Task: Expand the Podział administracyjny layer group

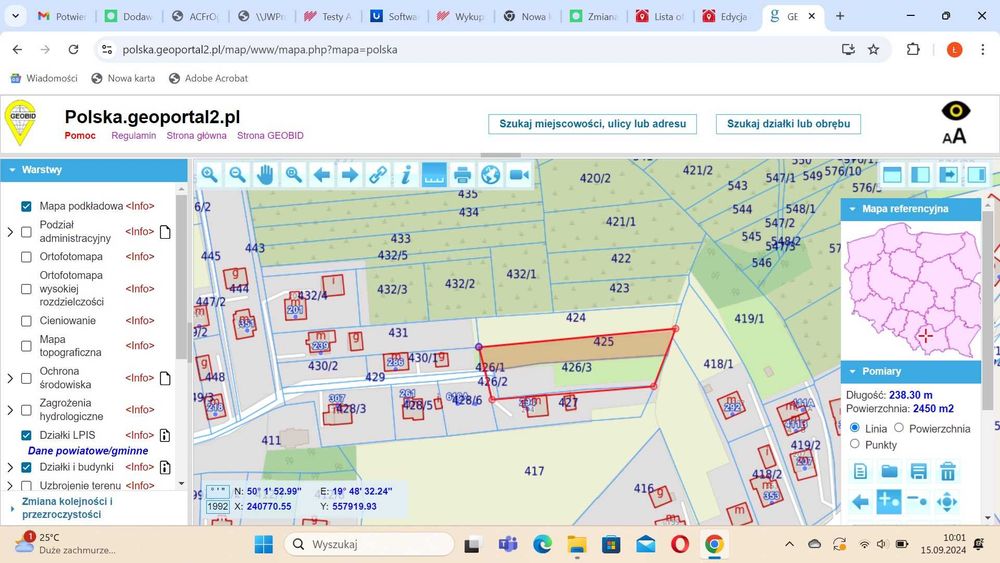Action: point(10,232)
